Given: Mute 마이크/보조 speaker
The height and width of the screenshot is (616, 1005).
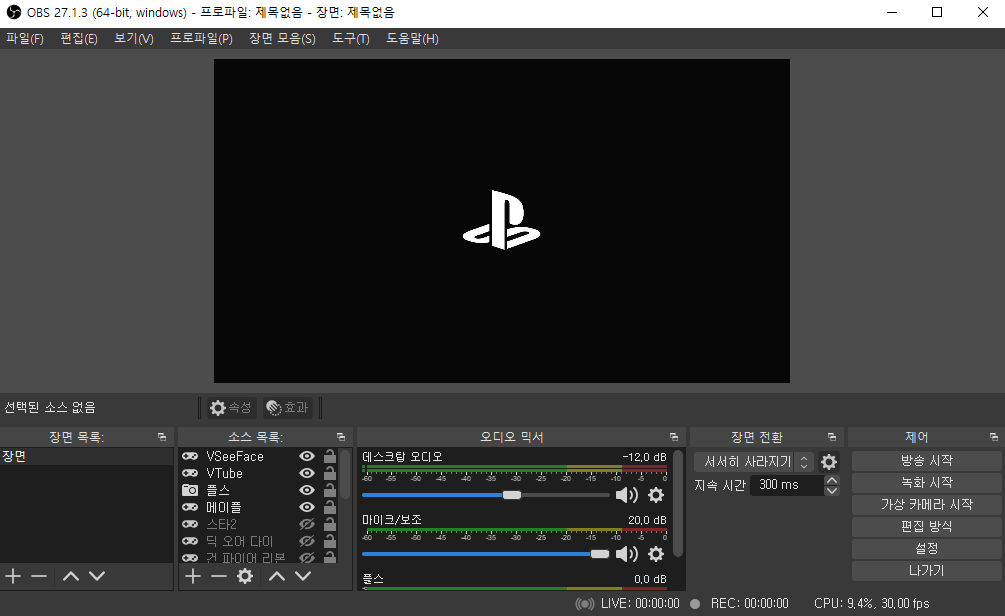Looking at the screenshot, I should tap(626, 554).
